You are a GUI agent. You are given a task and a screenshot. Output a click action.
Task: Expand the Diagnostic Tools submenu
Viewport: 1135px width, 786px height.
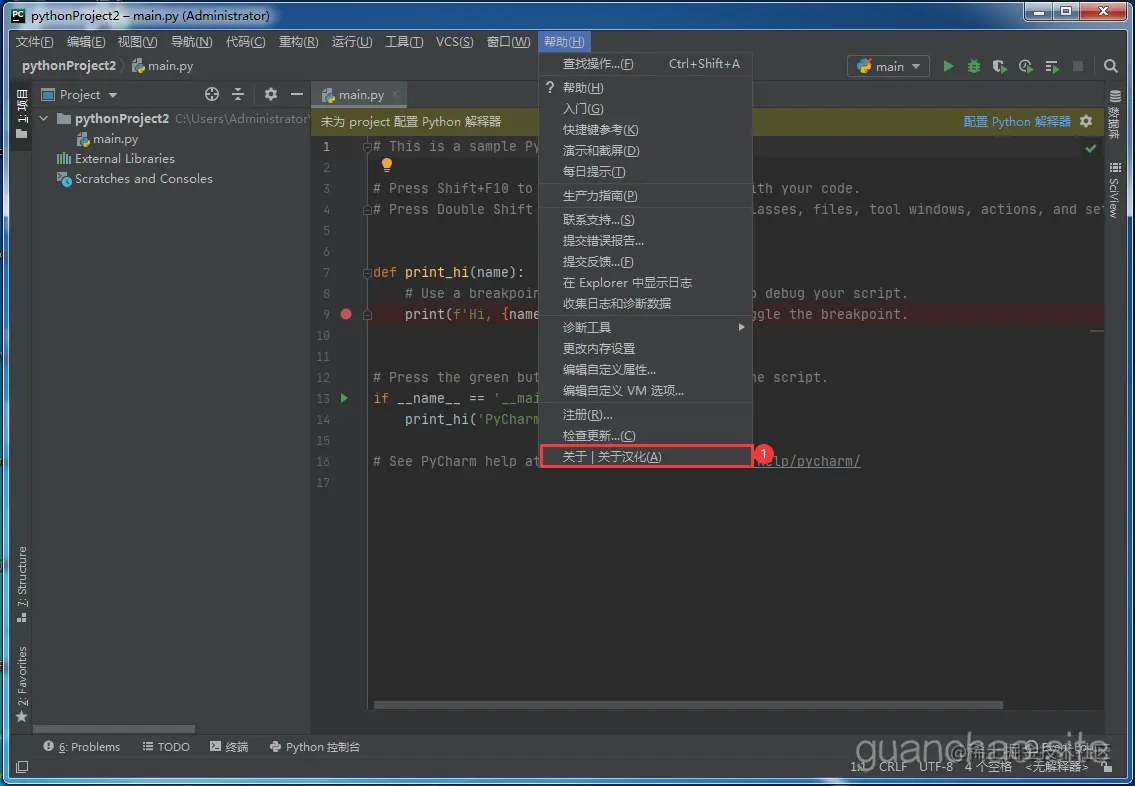coord(646,327)
